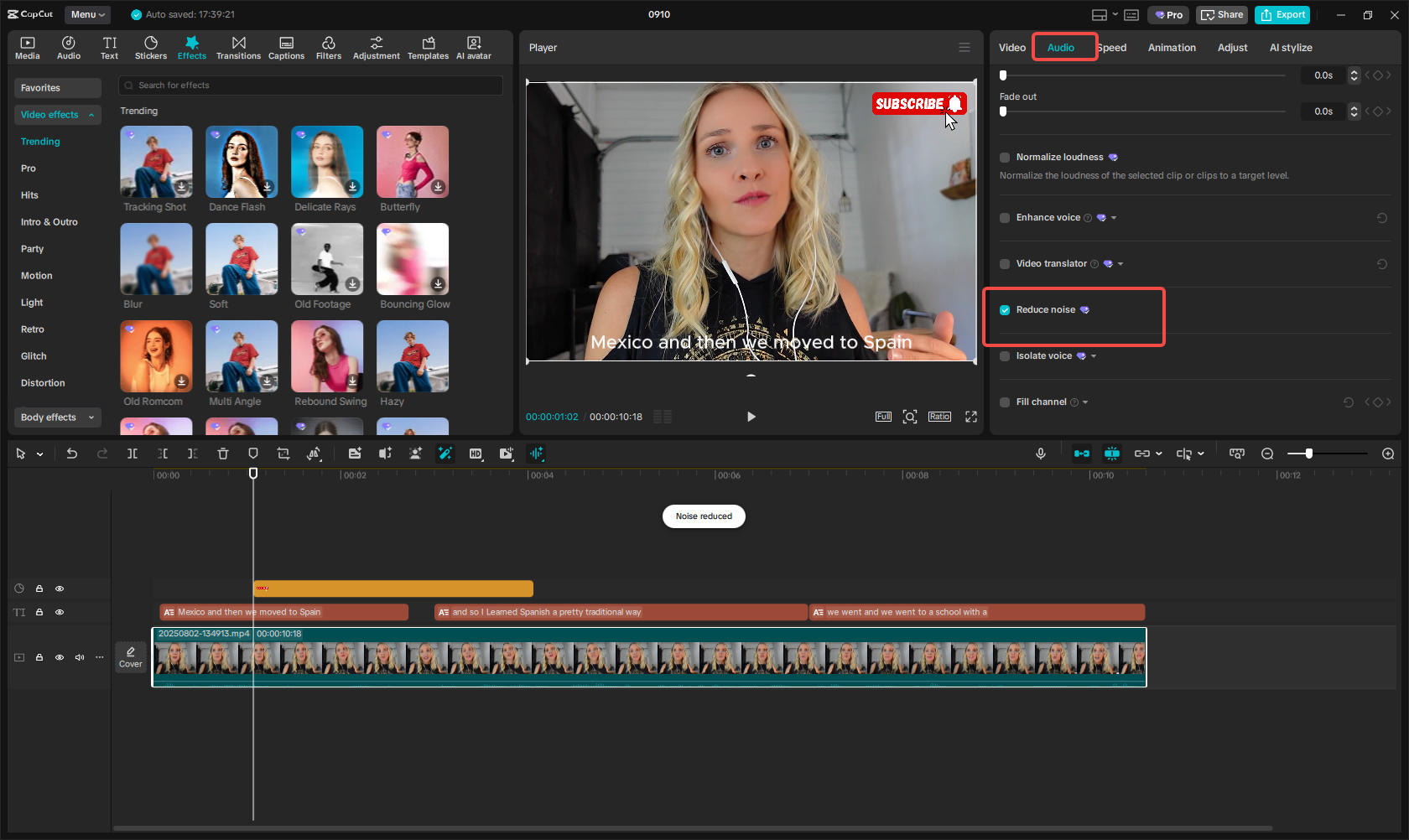The height and width of the screenshot is (840, 1409).
Task: Zoom out the timeline
Action: (1267, 454)
